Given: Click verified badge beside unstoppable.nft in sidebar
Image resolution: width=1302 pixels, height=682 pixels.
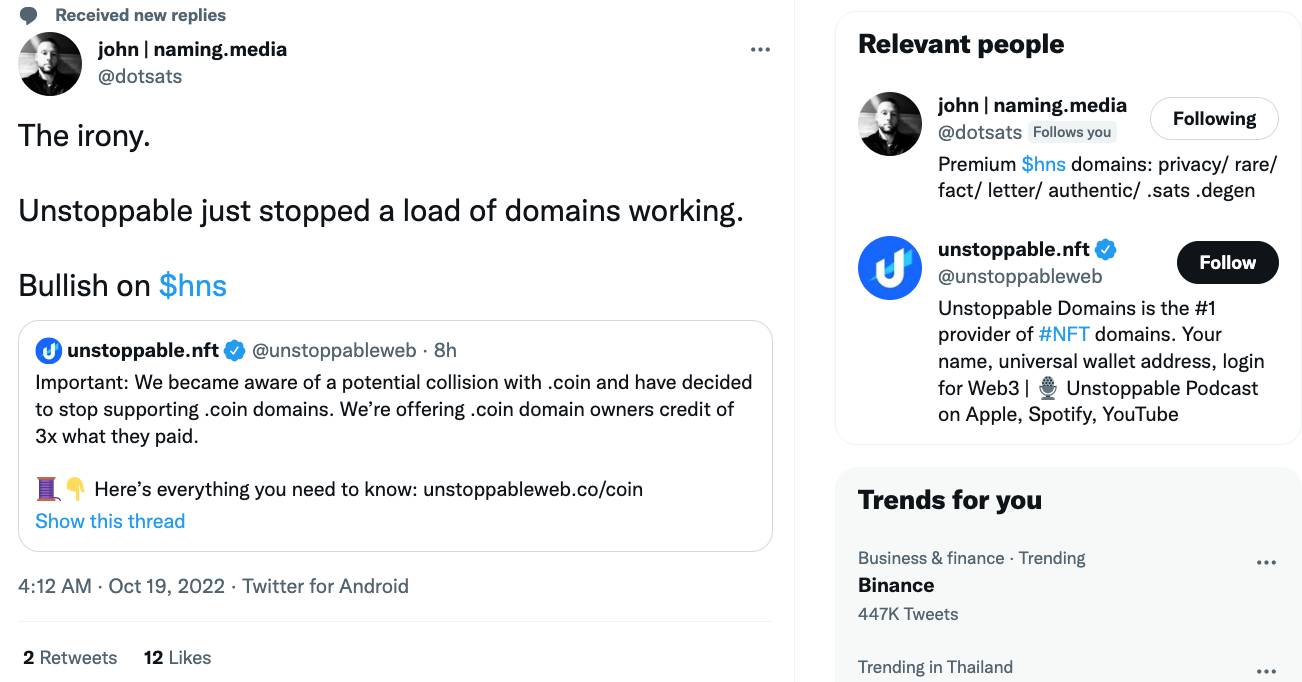Looking at the screenshot, I should point(1106,249).
